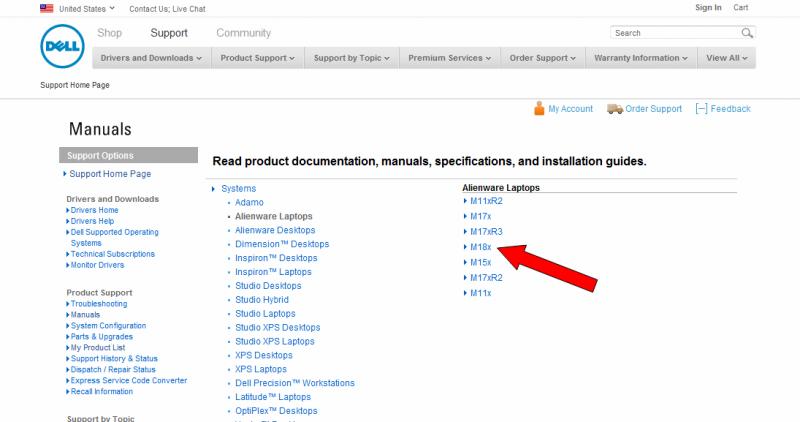The width and height of the screenshot is (800, 422).
Task: Click into the Search input field
Action: (674, 33)
